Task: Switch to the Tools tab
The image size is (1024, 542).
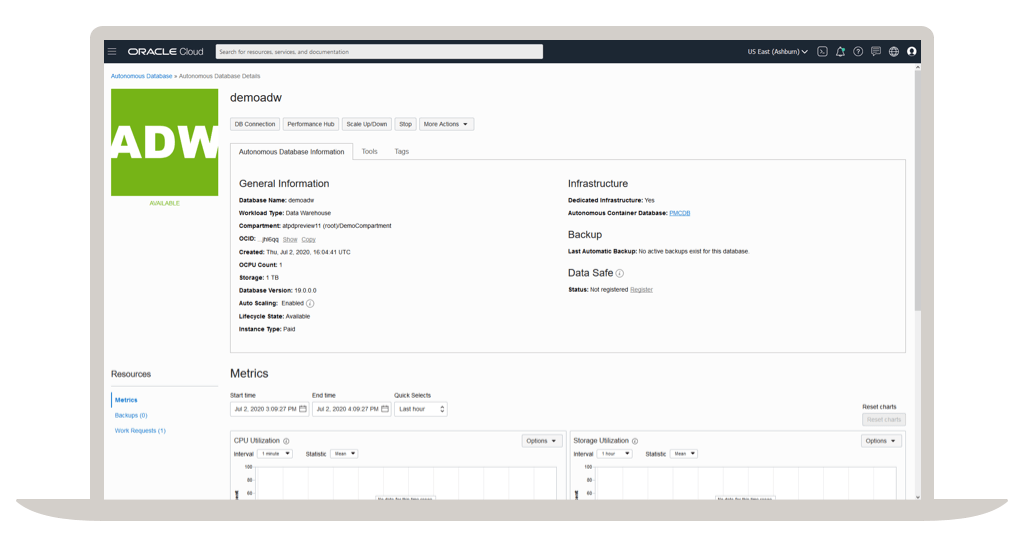Action: [370, 151]
